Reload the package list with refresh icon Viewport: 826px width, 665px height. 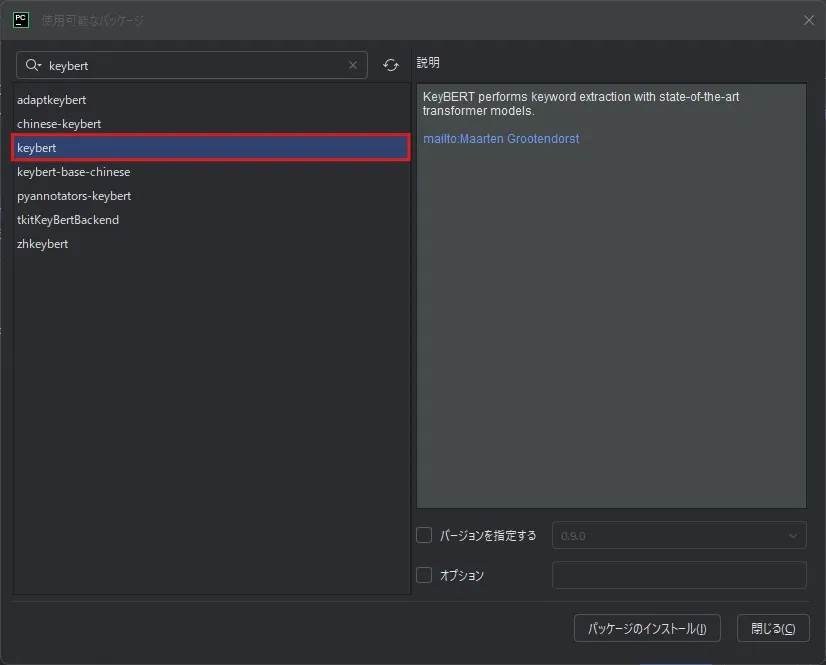[391, 65]
